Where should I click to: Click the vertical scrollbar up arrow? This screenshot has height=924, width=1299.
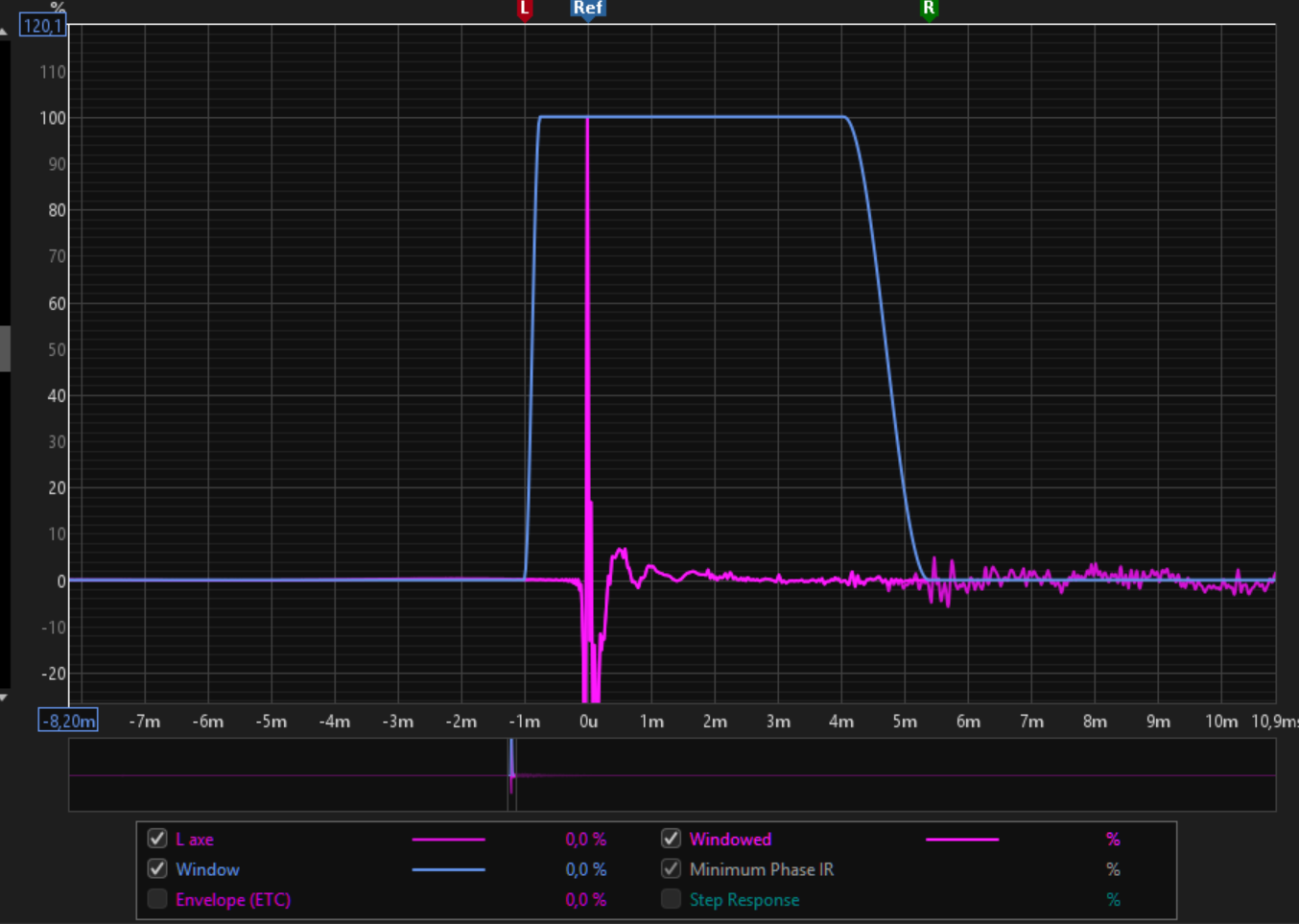4,32
